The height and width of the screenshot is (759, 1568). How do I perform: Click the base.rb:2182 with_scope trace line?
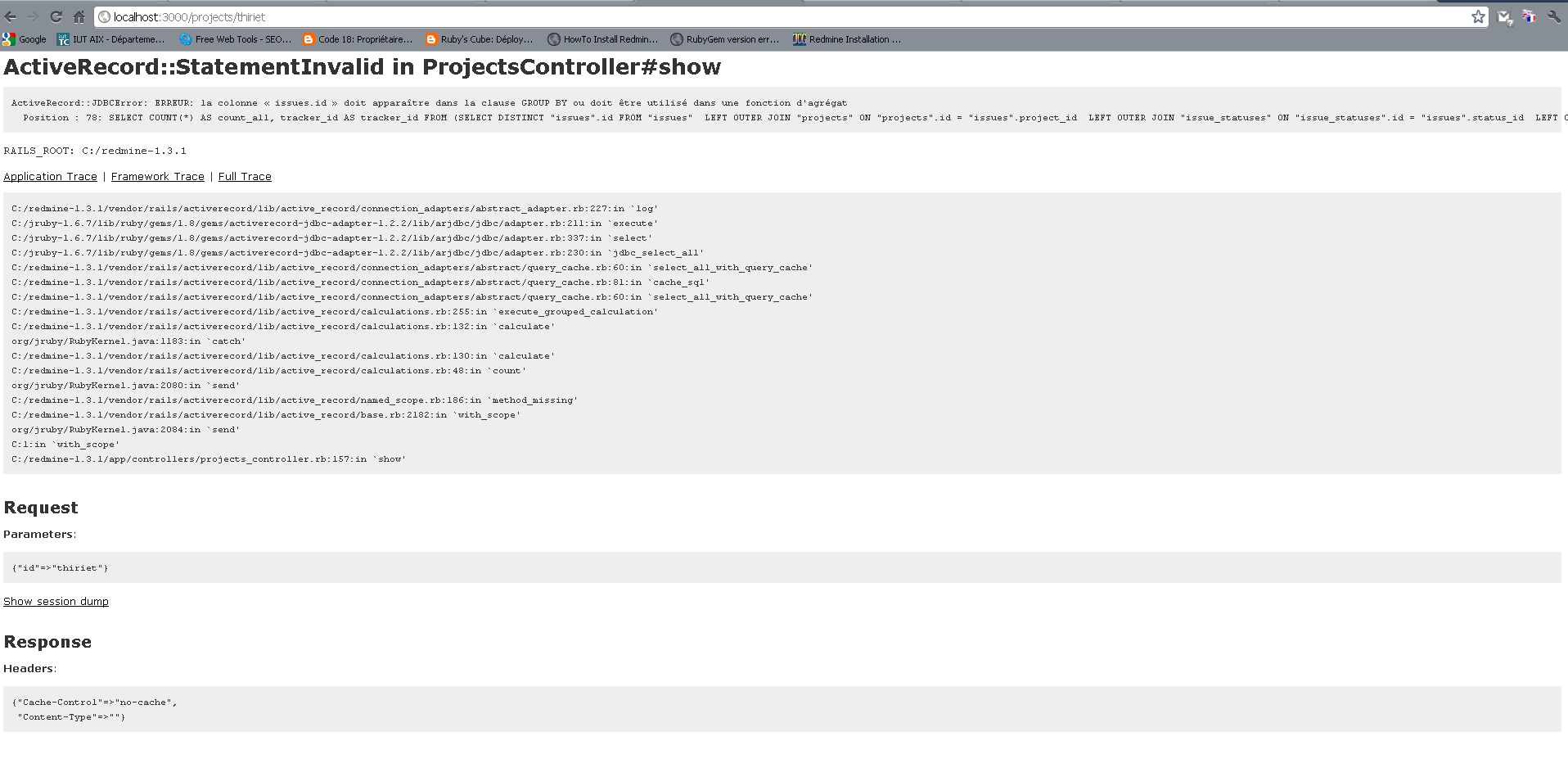point(266,415)
